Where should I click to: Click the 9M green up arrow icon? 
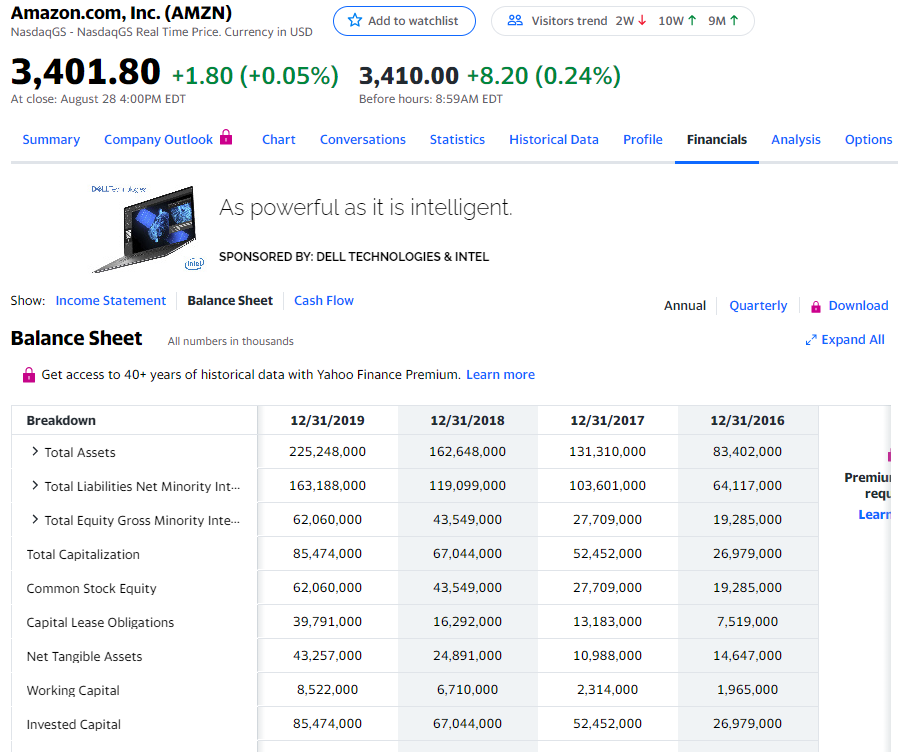click(x=734, y=21)
